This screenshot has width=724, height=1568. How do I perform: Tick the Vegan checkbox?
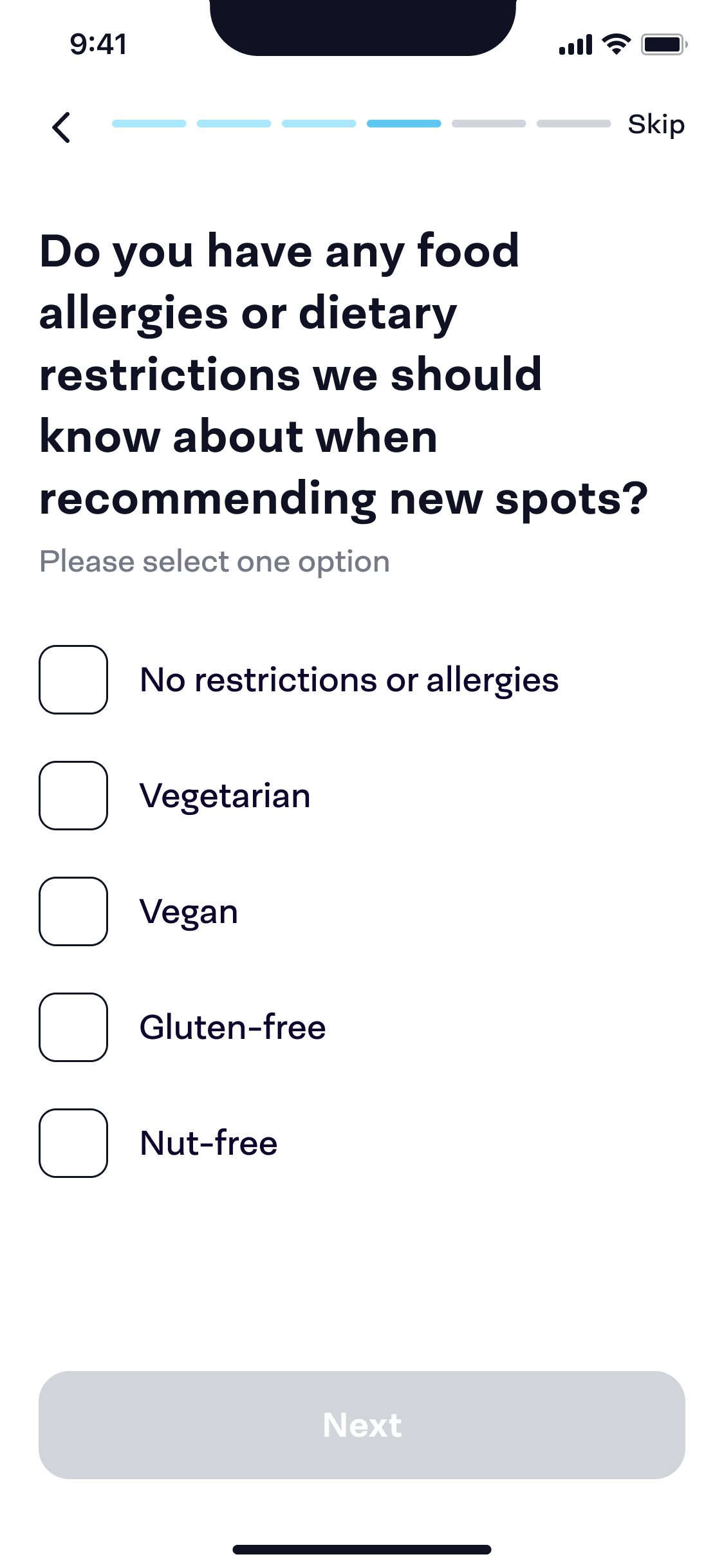[73, 911]
